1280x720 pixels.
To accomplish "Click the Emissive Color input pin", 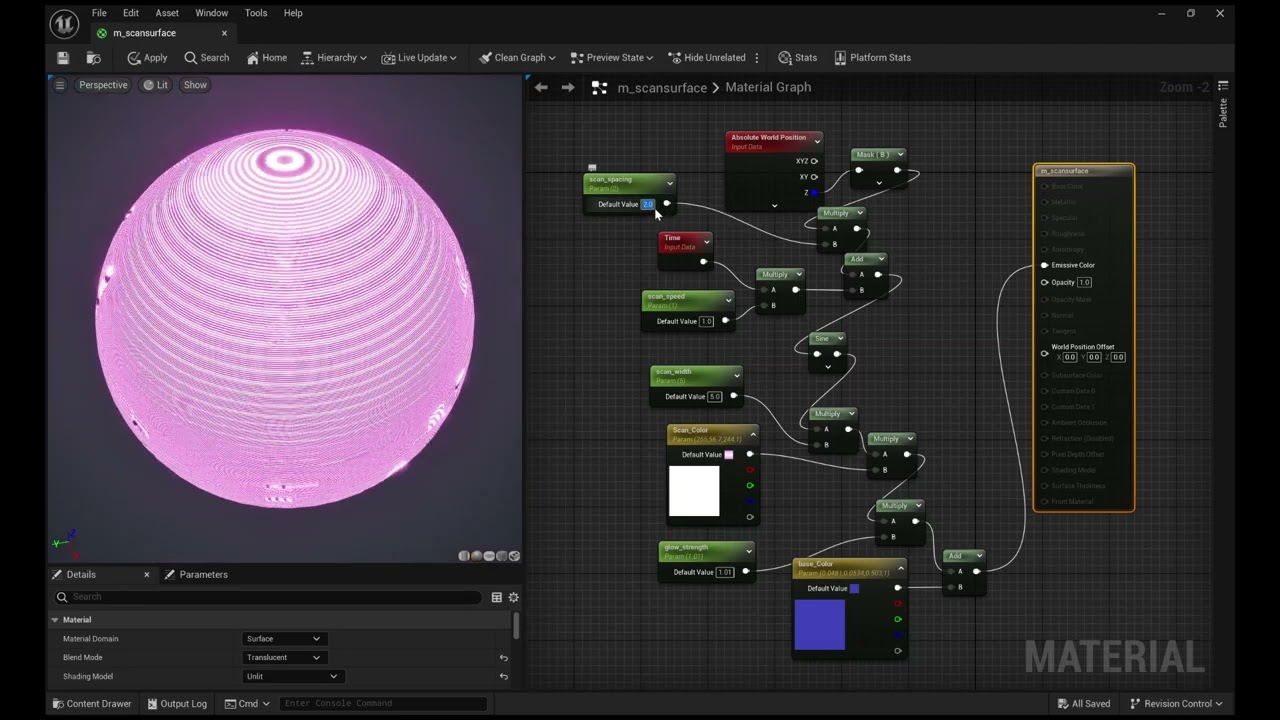I will click(x=1045, y=266).
